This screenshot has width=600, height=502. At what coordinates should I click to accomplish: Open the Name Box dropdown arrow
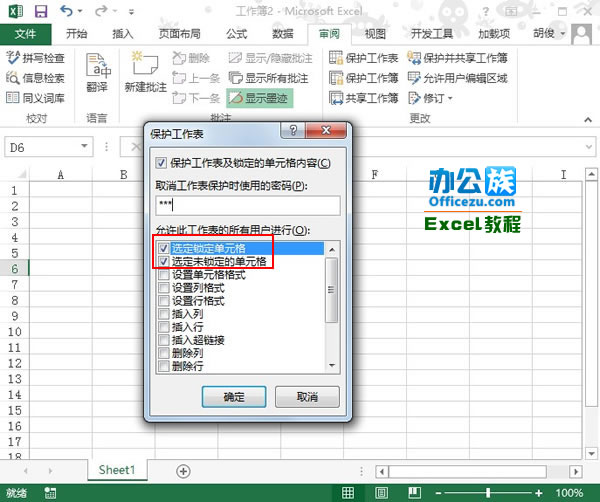85,147
